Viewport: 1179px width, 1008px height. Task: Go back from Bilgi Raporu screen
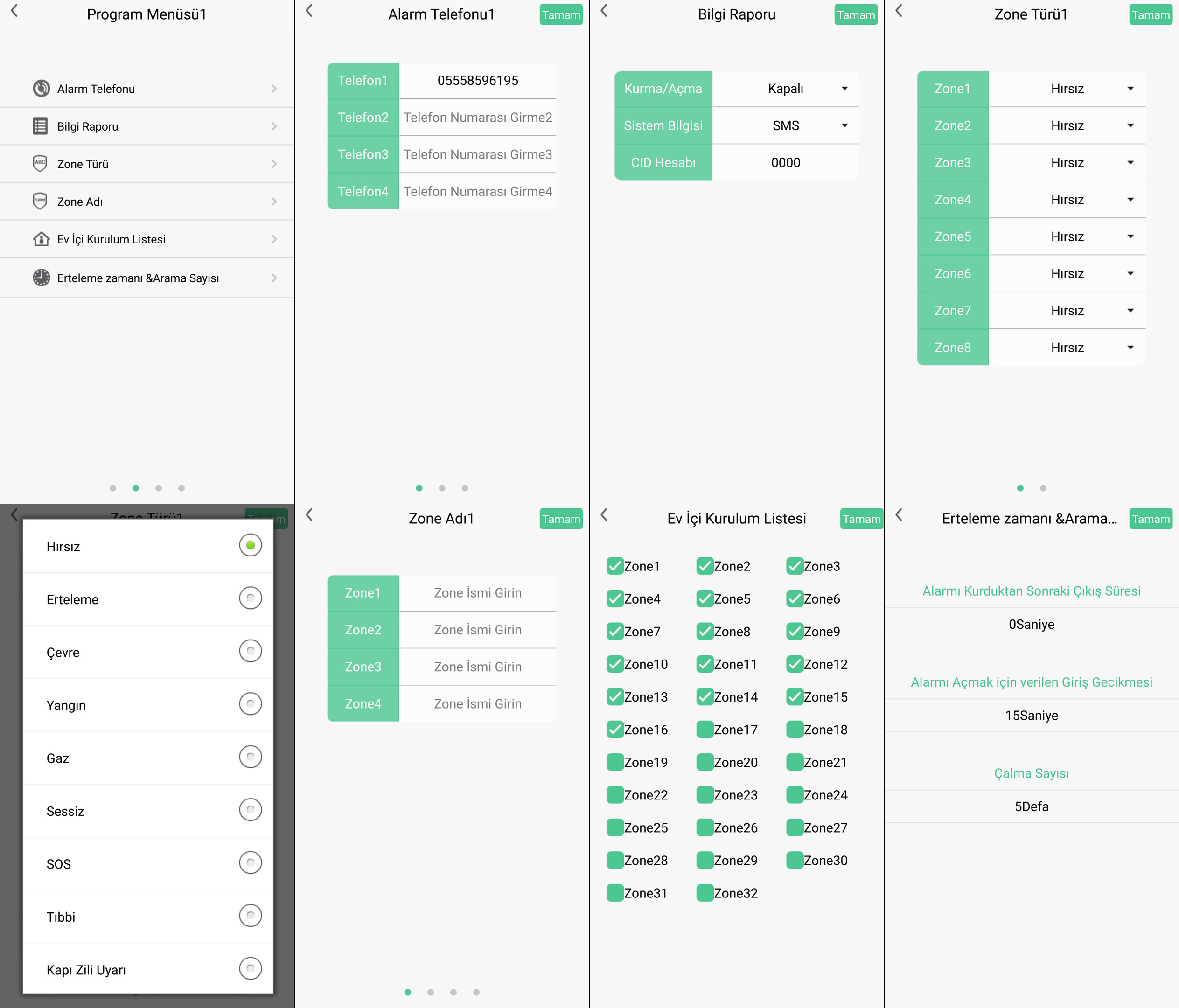point(604,11)
